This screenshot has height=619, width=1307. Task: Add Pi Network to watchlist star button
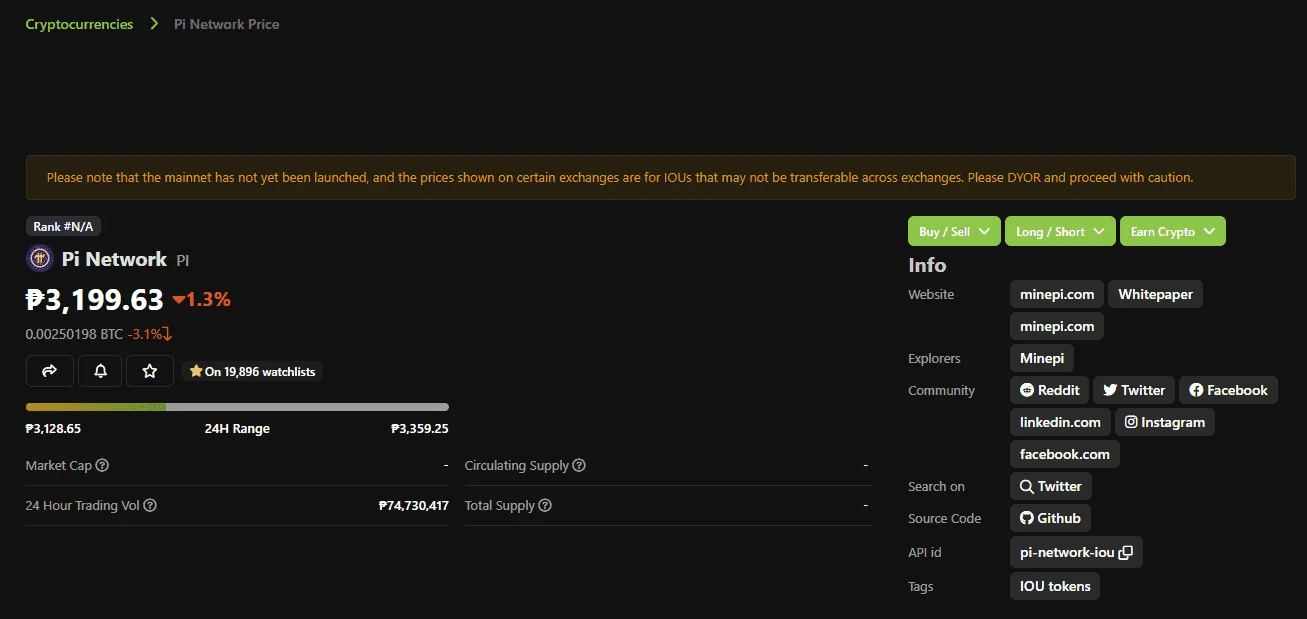tap(150, 371)
